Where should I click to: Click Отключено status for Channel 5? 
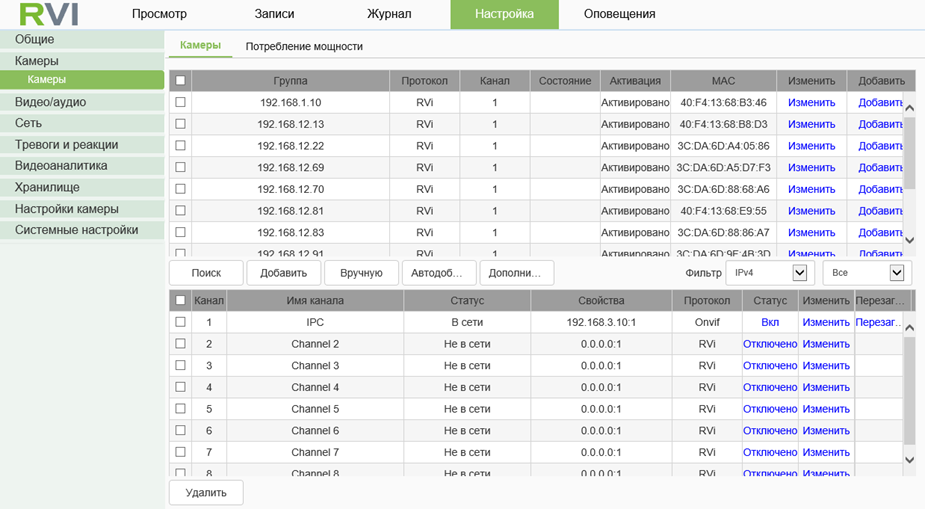tap(769, 409)
